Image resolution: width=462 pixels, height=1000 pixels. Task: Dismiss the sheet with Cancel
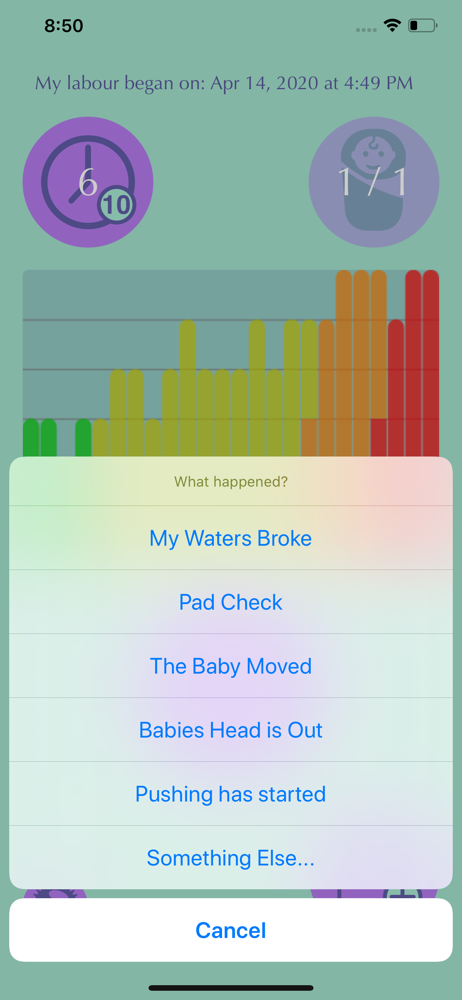[231, 930]
